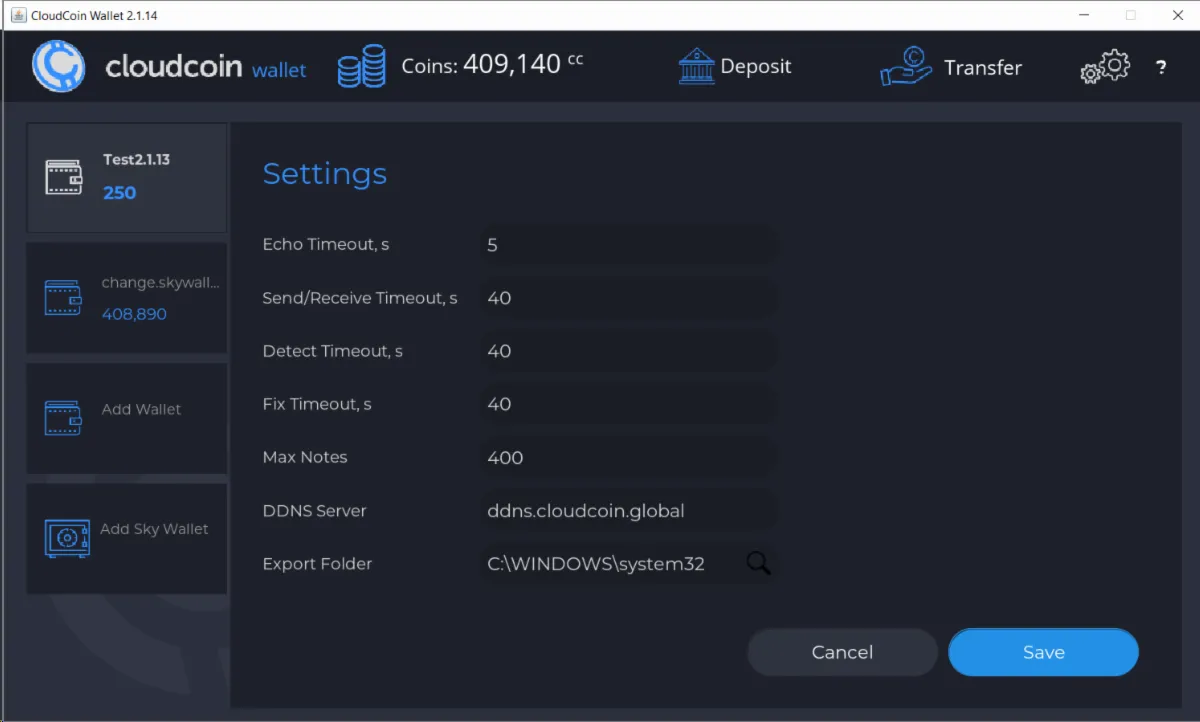The width and height of the screenshot is (1200, 722).
Task: Focus the Echo Timeout field
Action: point(628,244)
